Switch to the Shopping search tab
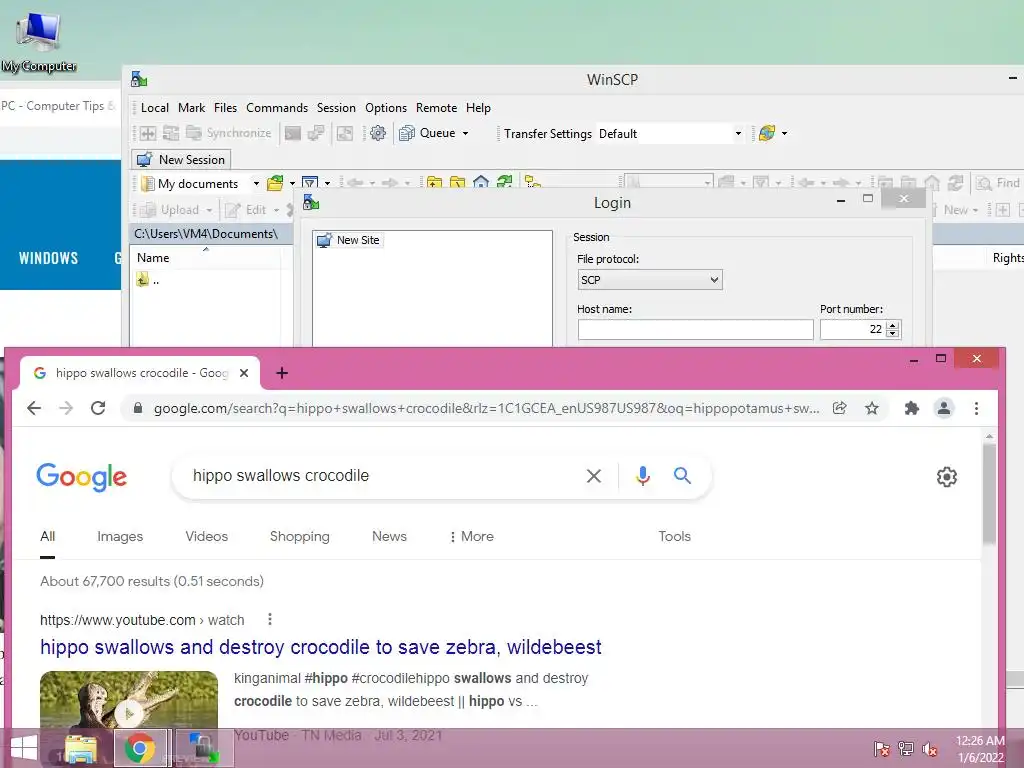 (300, 536)
